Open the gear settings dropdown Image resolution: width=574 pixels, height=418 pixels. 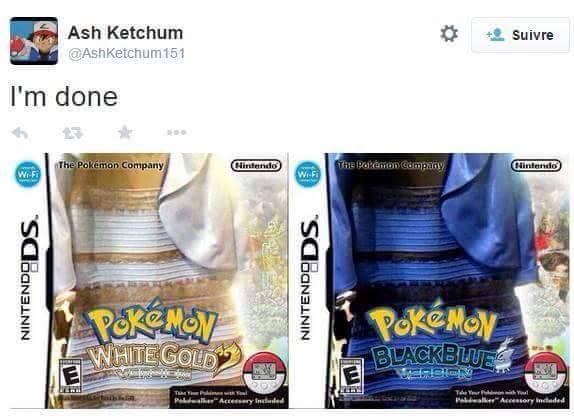click(x=449, y=34)
